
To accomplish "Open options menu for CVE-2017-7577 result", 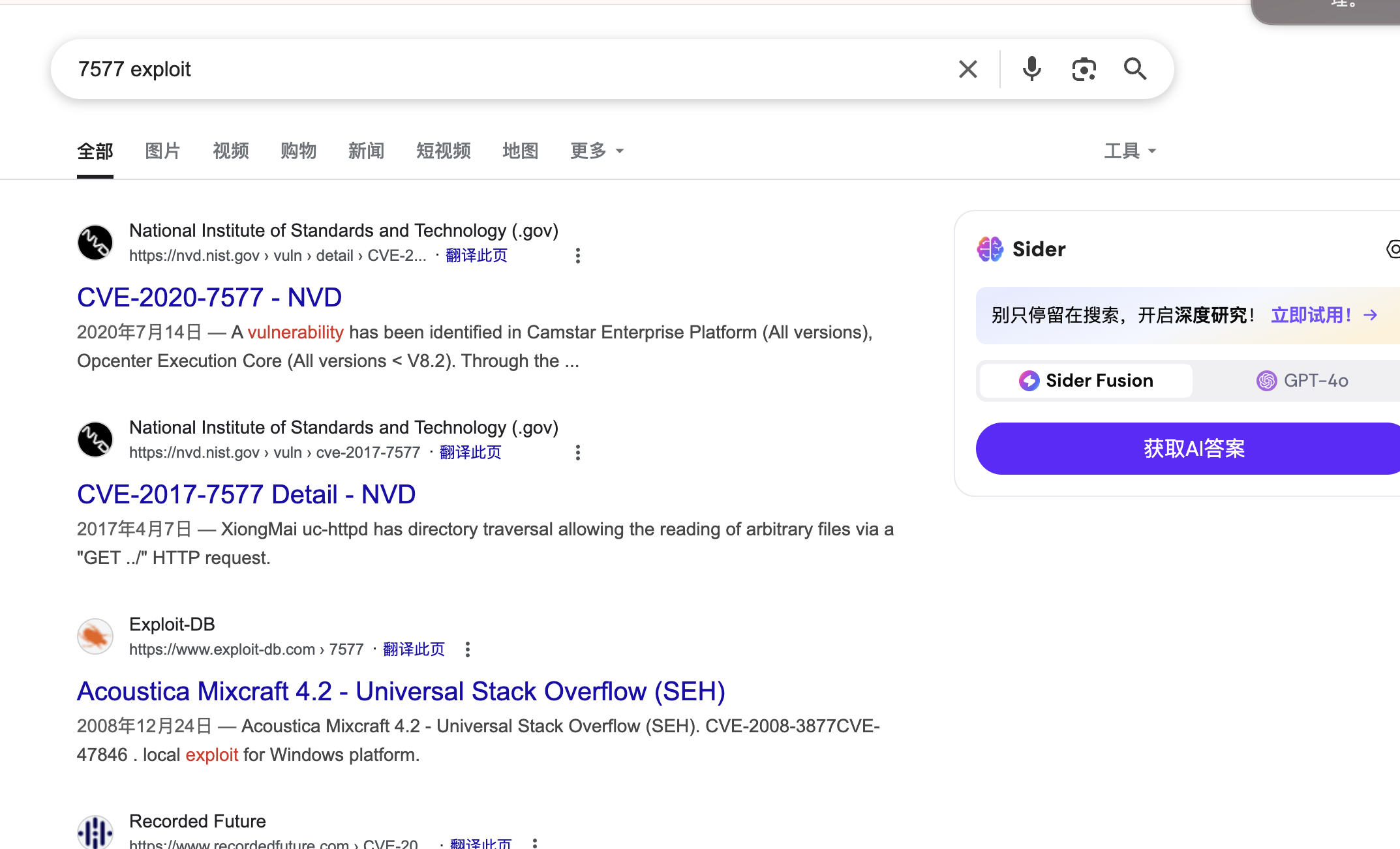I will tap(577, 453).
